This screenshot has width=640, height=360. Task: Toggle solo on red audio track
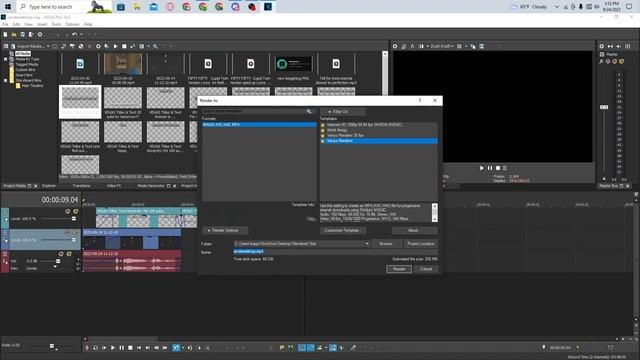(69, 254)
